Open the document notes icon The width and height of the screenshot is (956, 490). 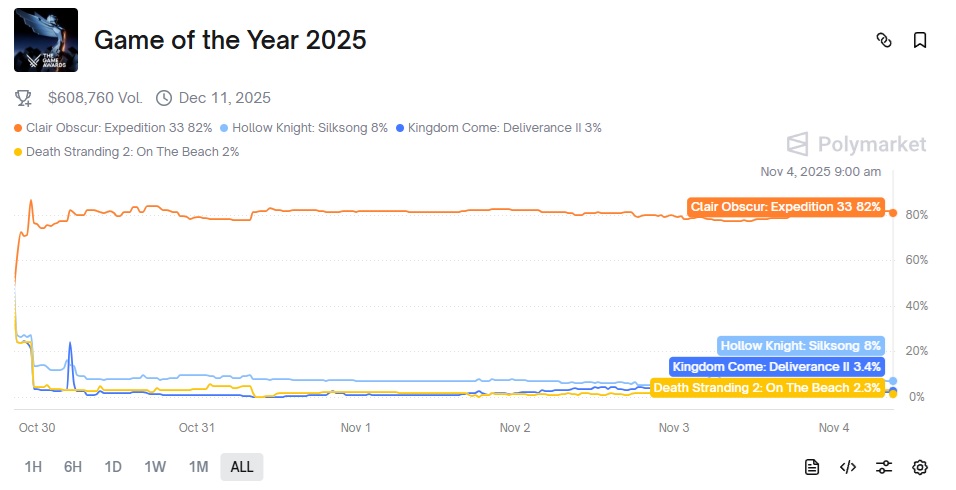coord(812,467)
